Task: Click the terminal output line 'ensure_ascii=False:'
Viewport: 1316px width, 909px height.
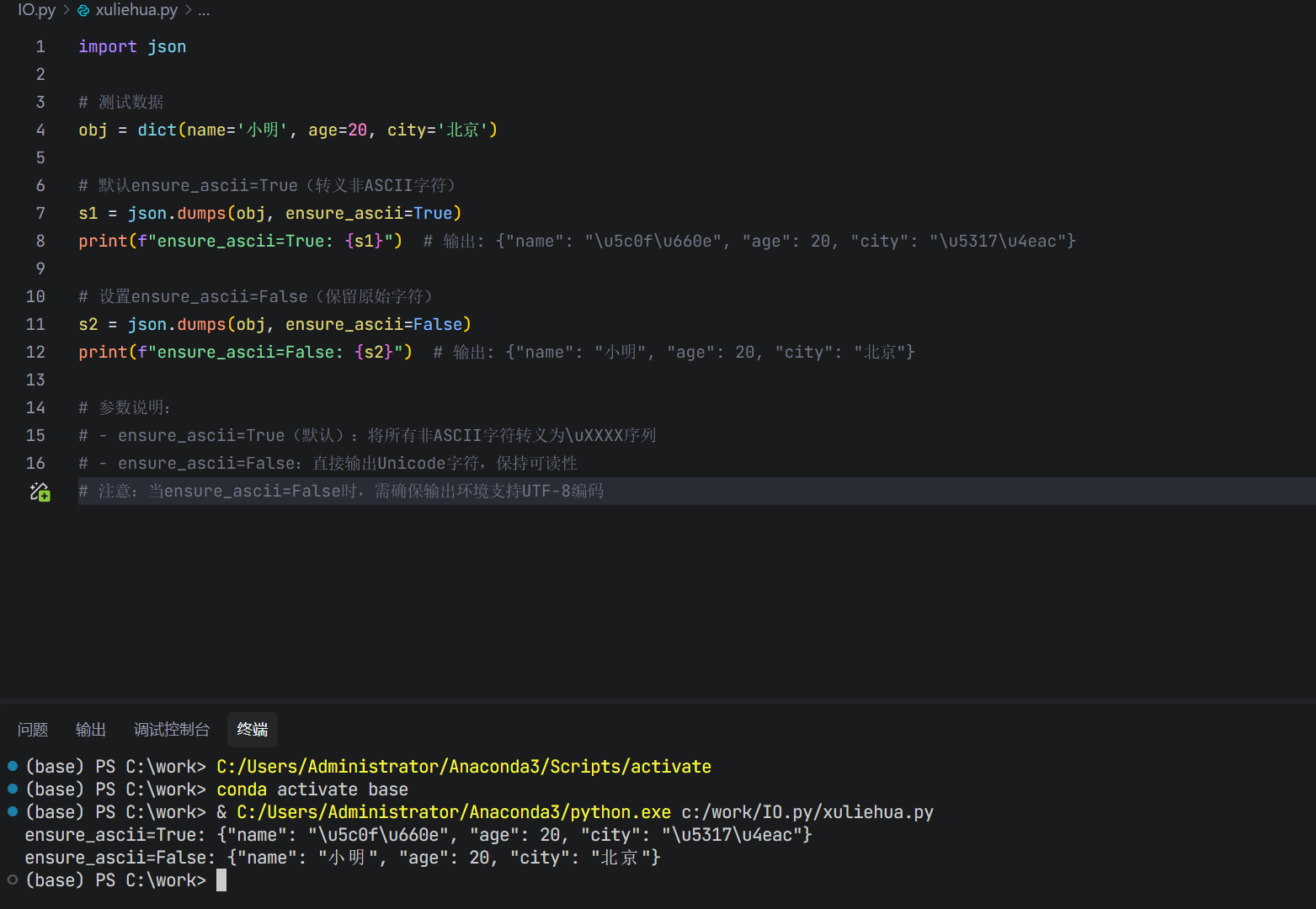Action: pos(343,858)
